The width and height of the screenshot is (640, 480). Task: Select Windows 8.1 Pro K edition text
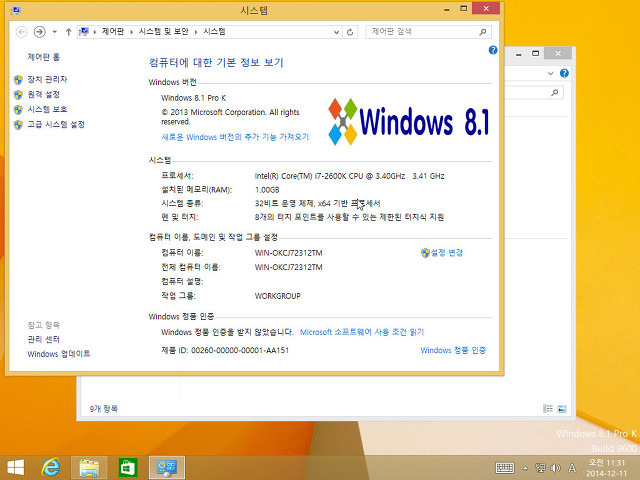(193, 98)
